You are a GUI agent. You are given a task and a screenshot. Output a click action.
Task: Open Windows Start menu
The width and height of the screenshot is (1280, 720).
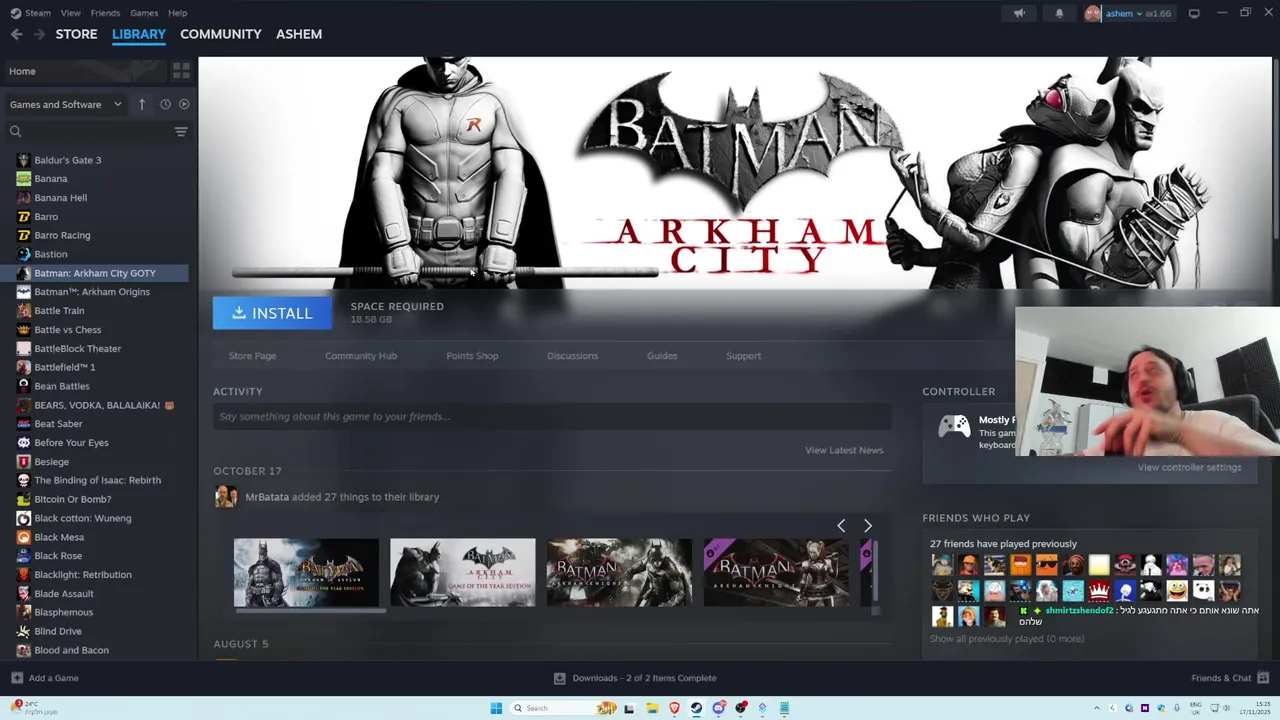(x=496, y=708)
